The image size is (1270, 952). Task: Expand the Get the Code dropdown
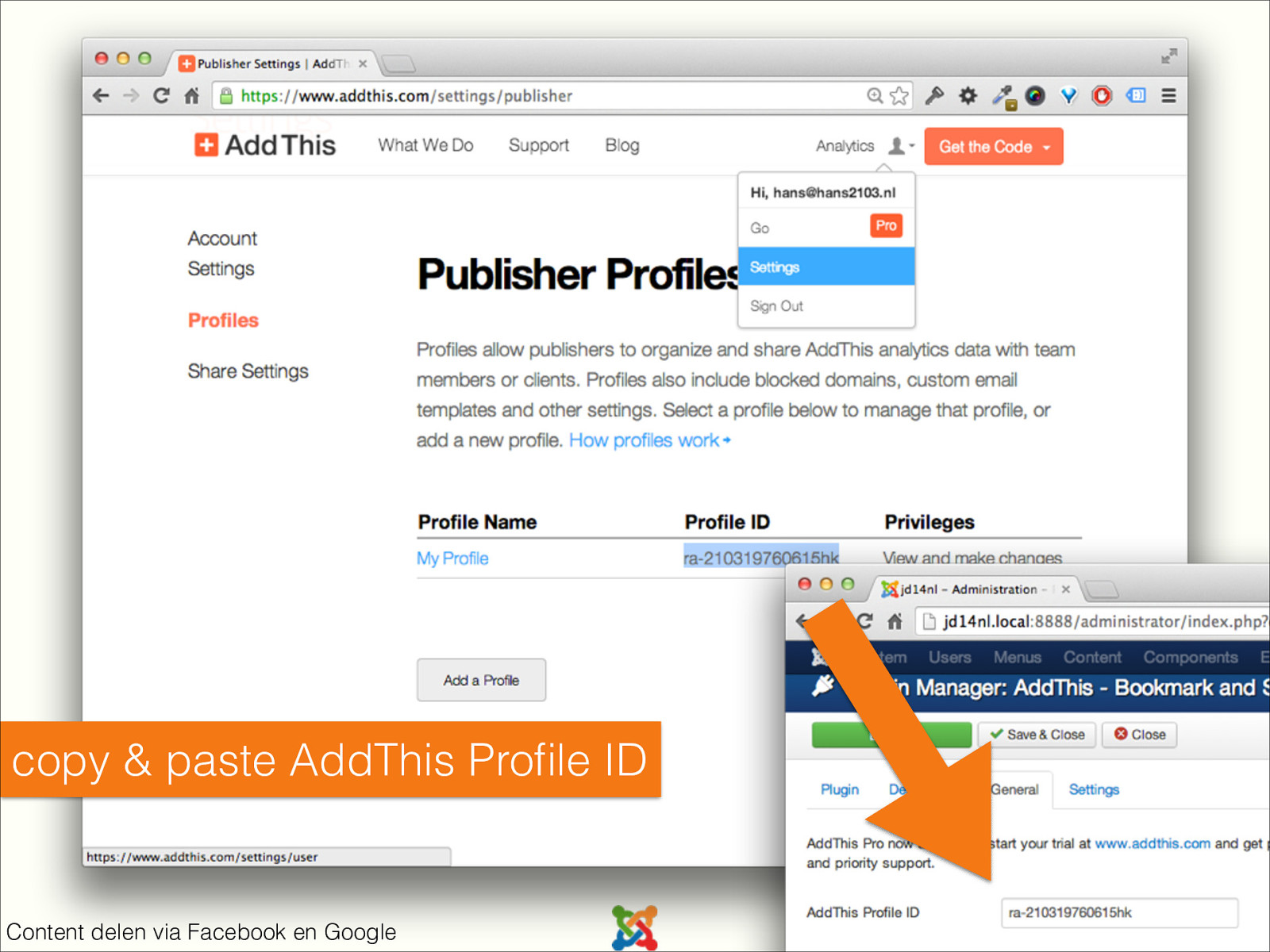pyautogui.click(x=994, y=147)
